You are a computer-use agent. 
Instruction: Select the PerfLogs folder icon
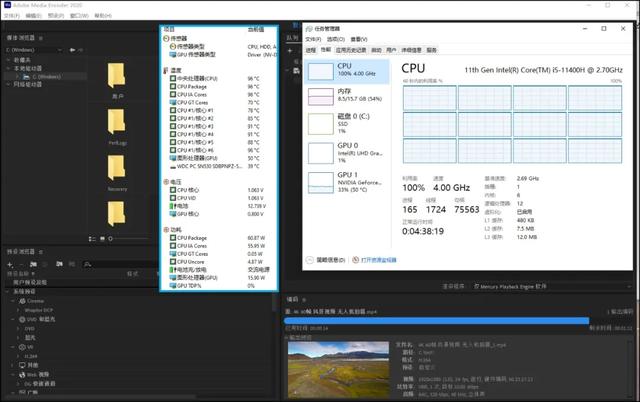(x=116, y=122)
